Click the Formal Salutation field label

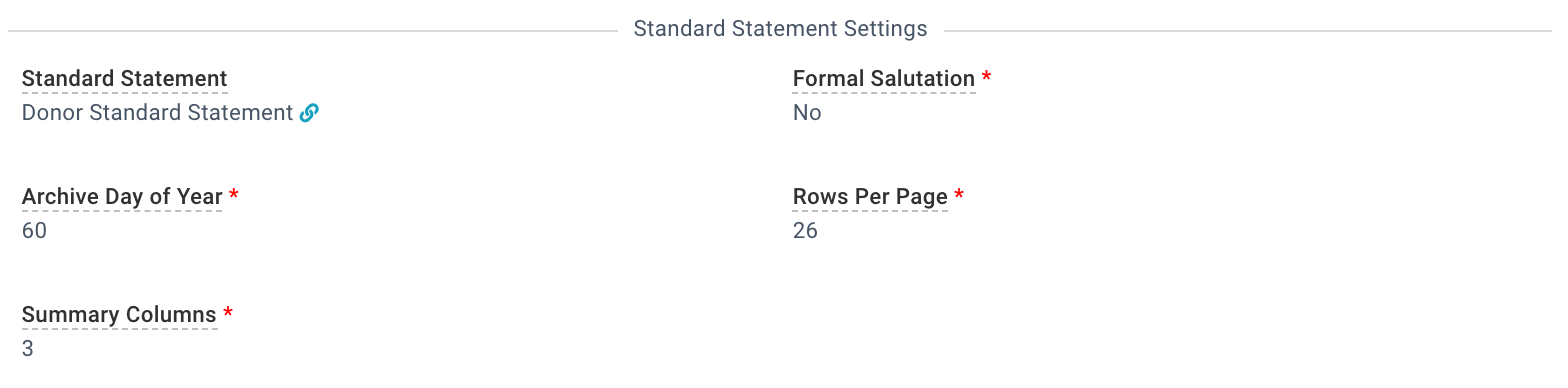[884, 79]
